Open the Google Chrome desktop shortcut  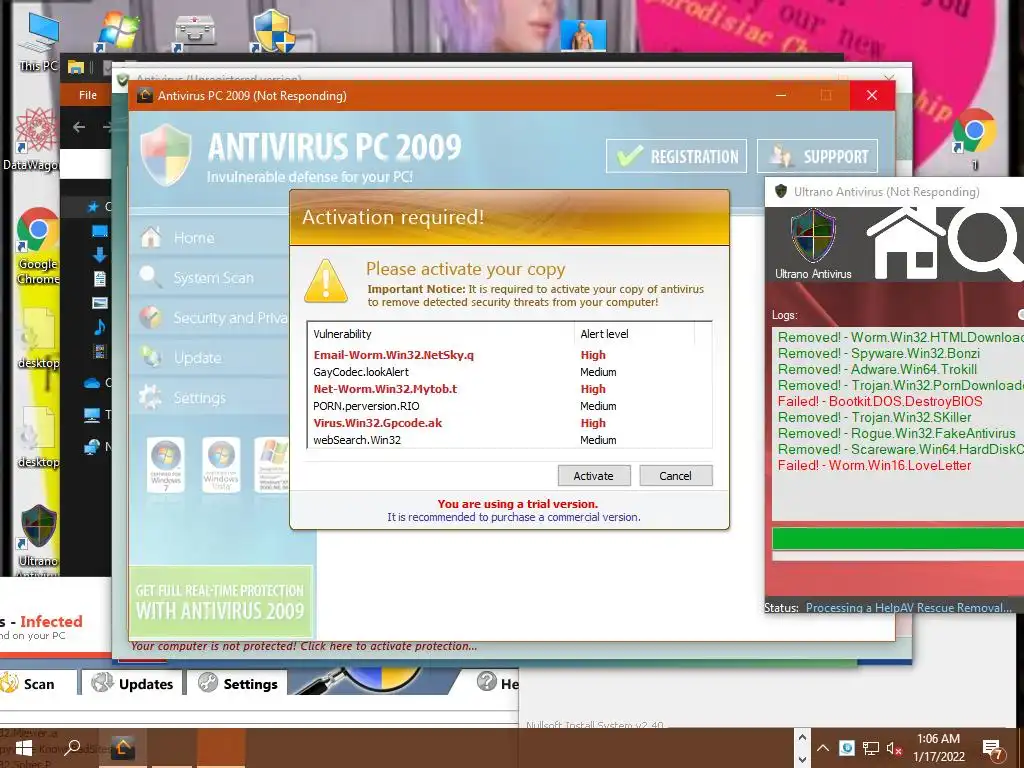(37, 246)
